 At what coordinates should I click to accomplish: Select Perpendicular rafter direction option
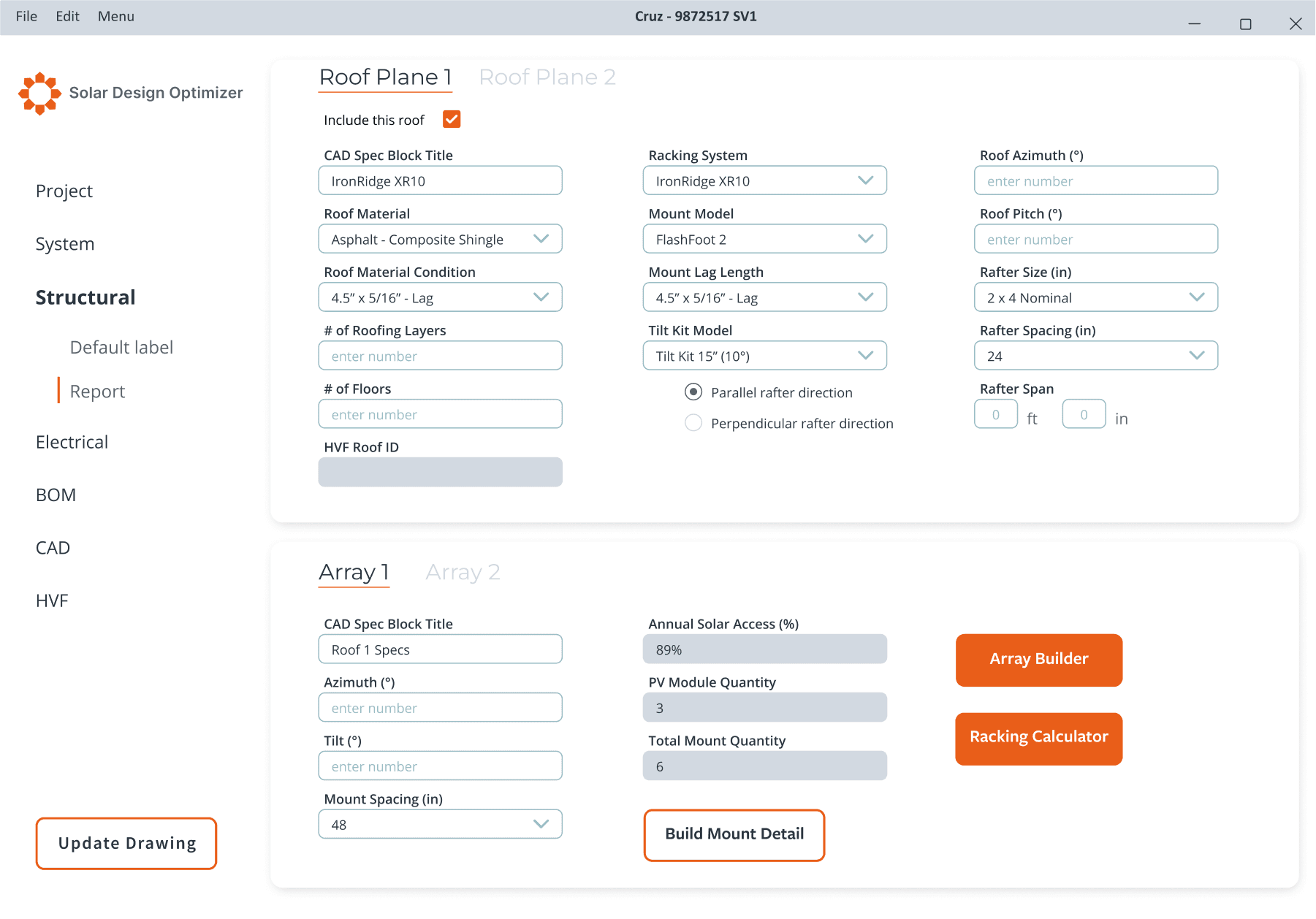(693, 423)
